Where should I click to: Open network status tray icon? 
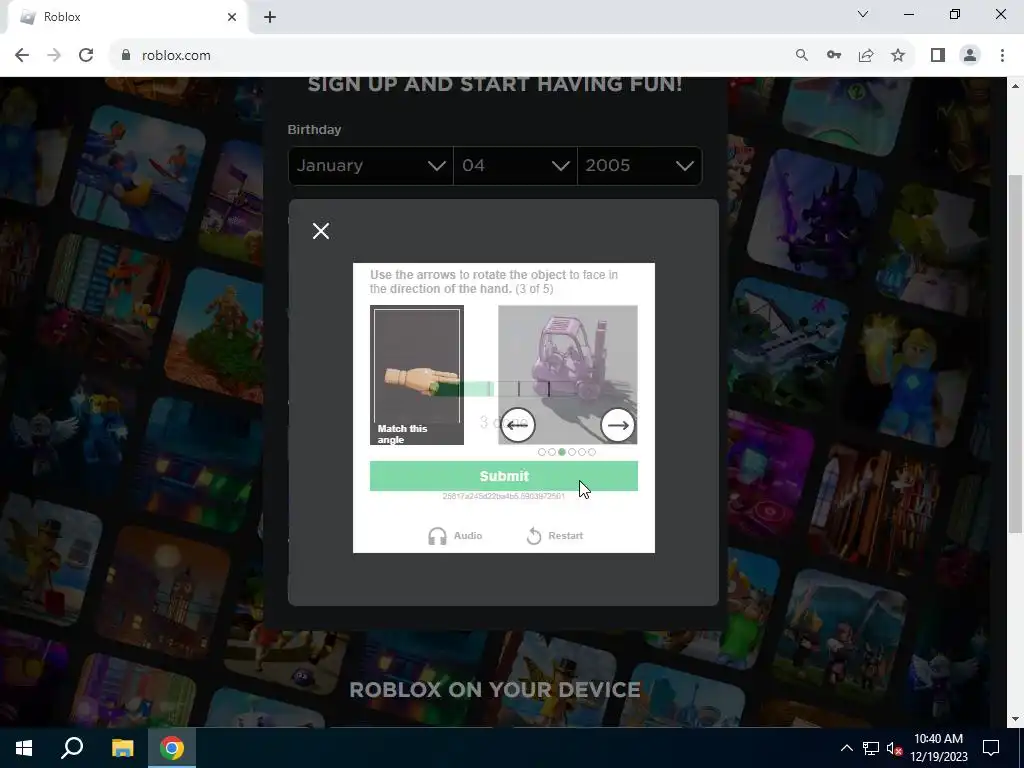871,748
